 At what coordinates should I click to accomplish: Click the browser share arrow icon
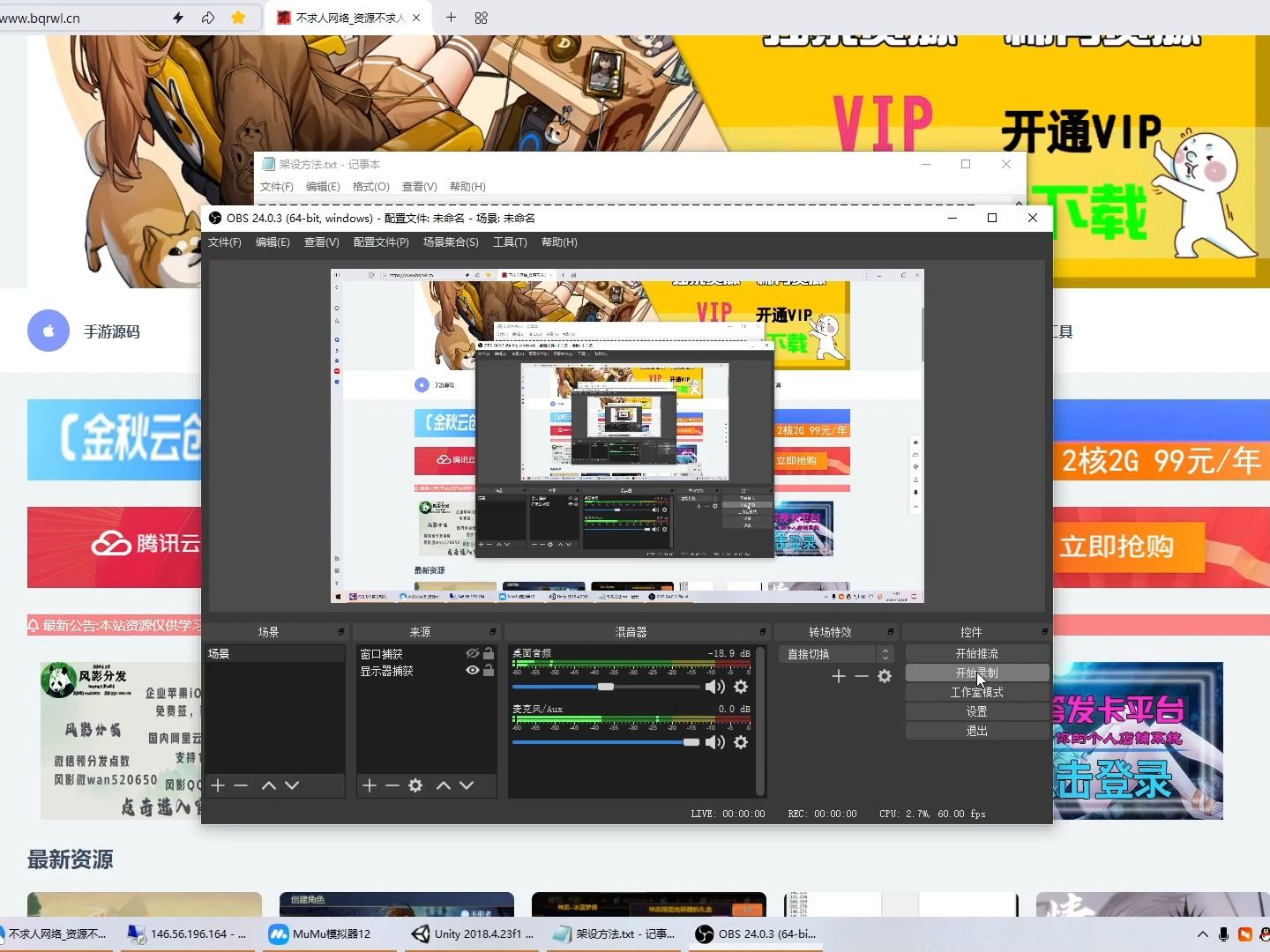click(x=208, y=18)
